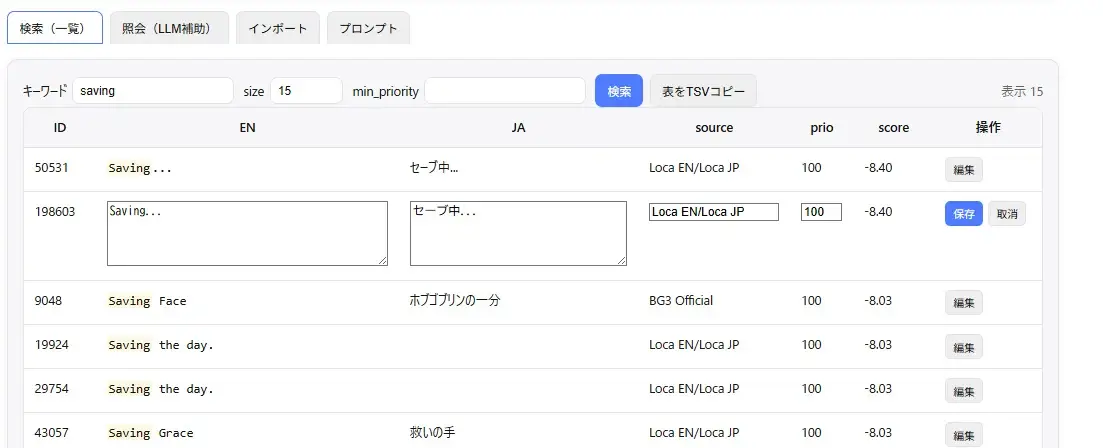Edit row 50531 via 編集 button

click(x=964, y=169)
